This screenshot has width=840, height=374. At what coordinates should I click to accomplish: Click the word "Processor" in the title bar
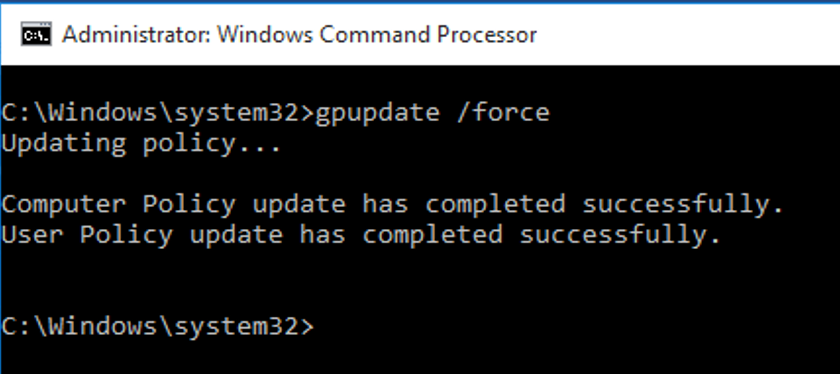point(488,35)
